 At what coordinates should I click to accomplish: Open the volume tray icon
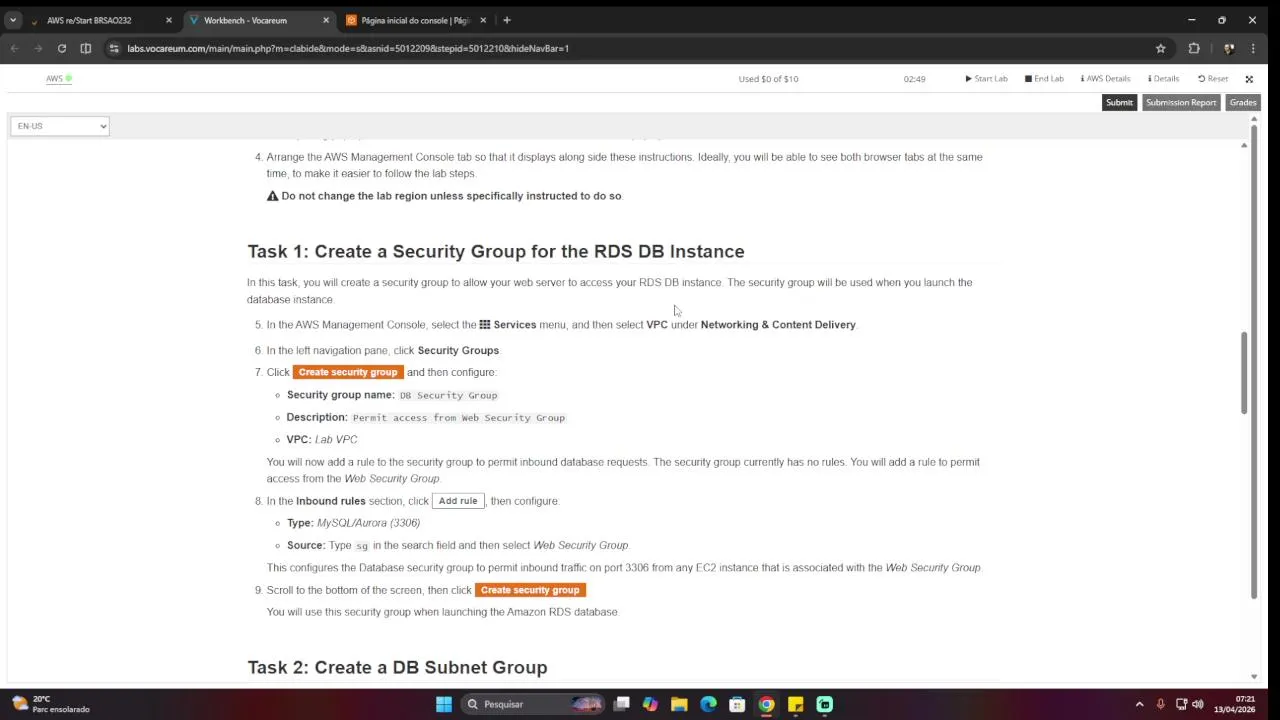tap(1198, 704)
